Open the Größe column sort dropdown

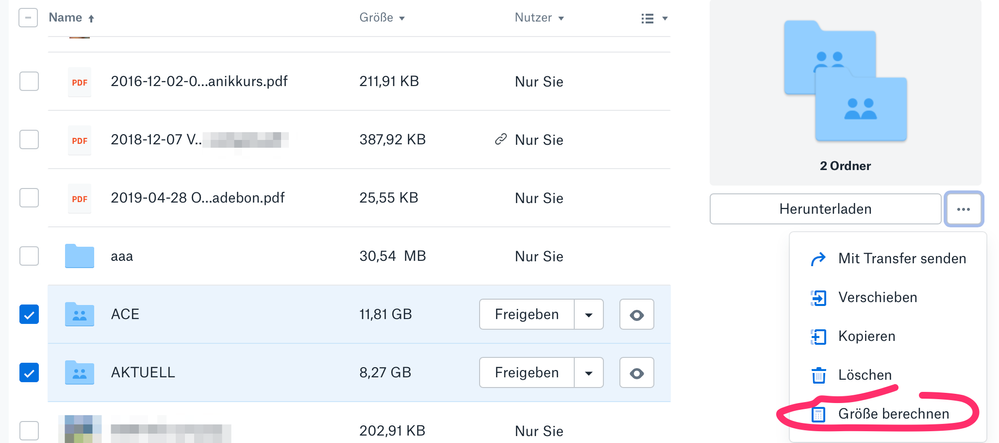click(382, 18)
